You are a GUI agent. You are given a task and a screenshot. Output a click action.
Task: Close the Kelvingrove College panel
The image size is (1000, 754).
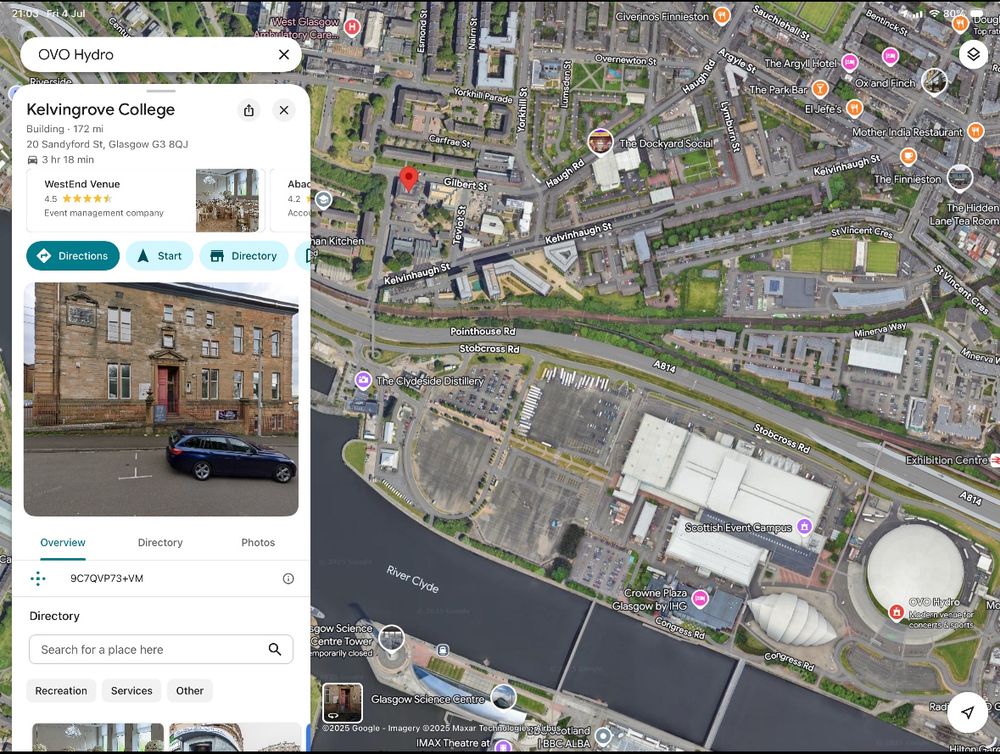tap(284, 110)
